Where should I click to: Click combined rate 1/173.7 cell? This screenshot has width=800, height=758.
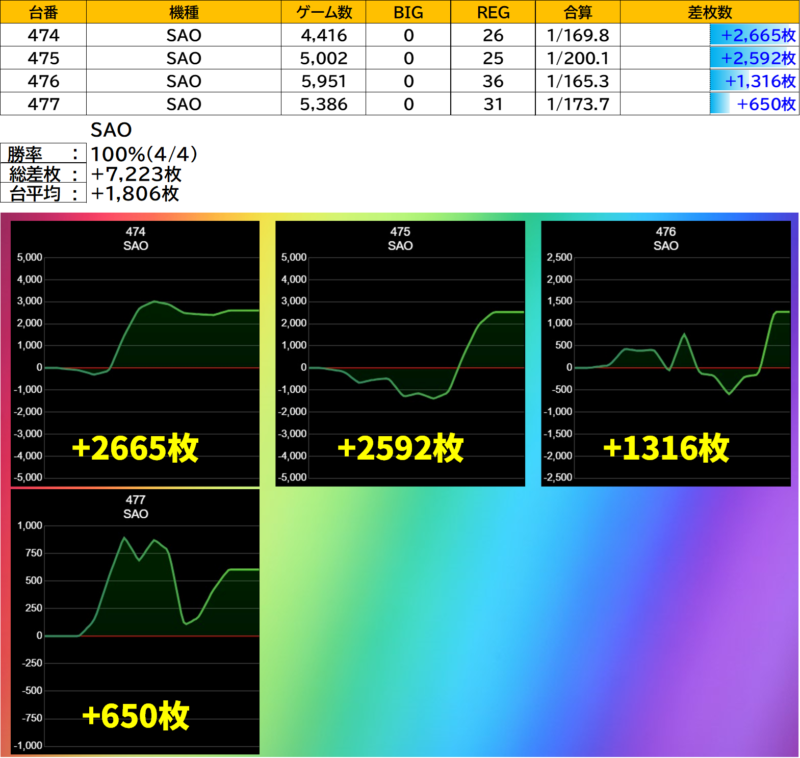point(578,104)
